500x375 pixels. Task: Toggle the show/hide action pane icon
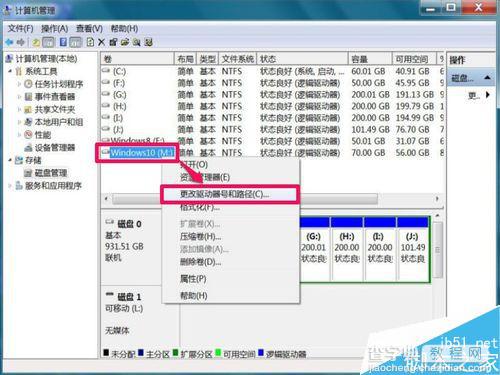click(x=75, y=42)
